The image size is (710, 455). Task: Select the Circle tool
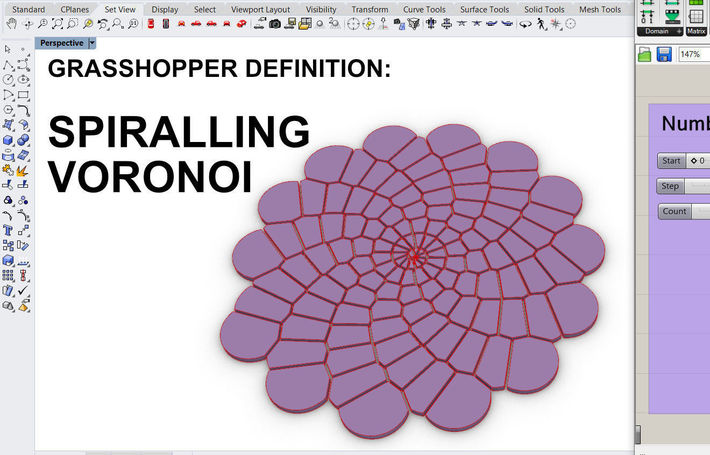[x=8, y=80]
